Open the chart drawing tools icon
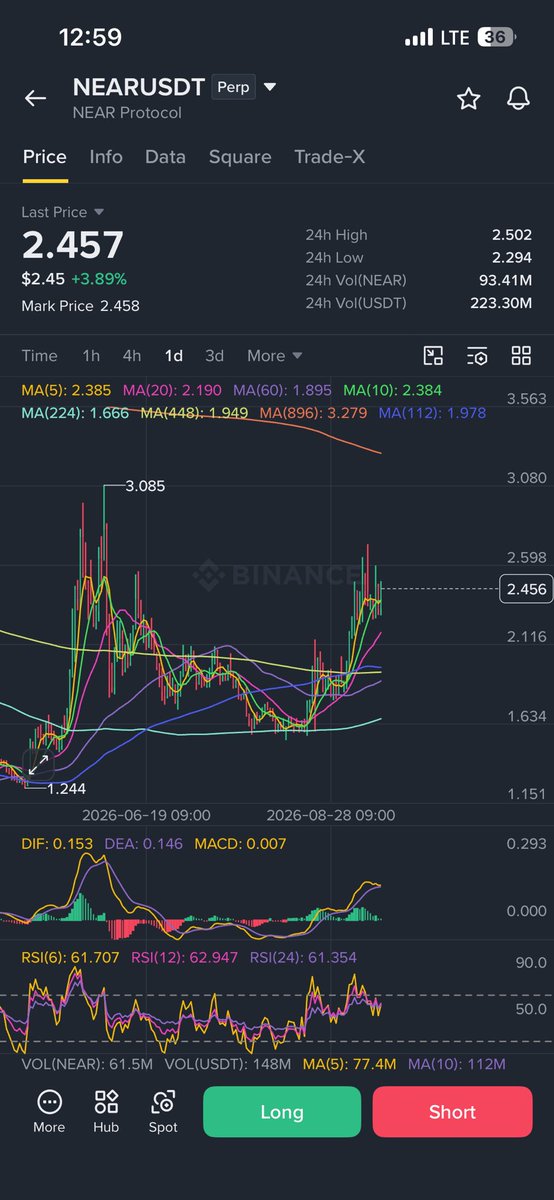 [433, 356]
